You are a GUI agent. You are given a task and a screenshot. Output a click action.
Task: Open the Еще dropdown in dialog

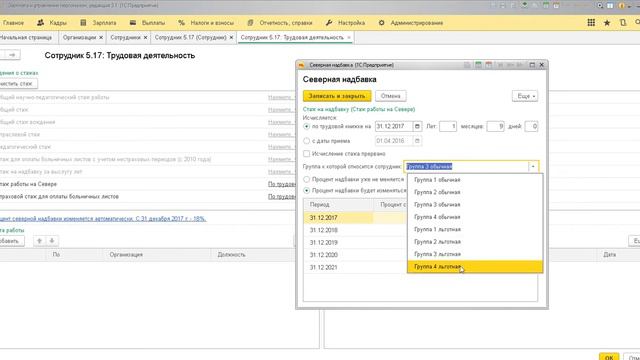[525, 96]
